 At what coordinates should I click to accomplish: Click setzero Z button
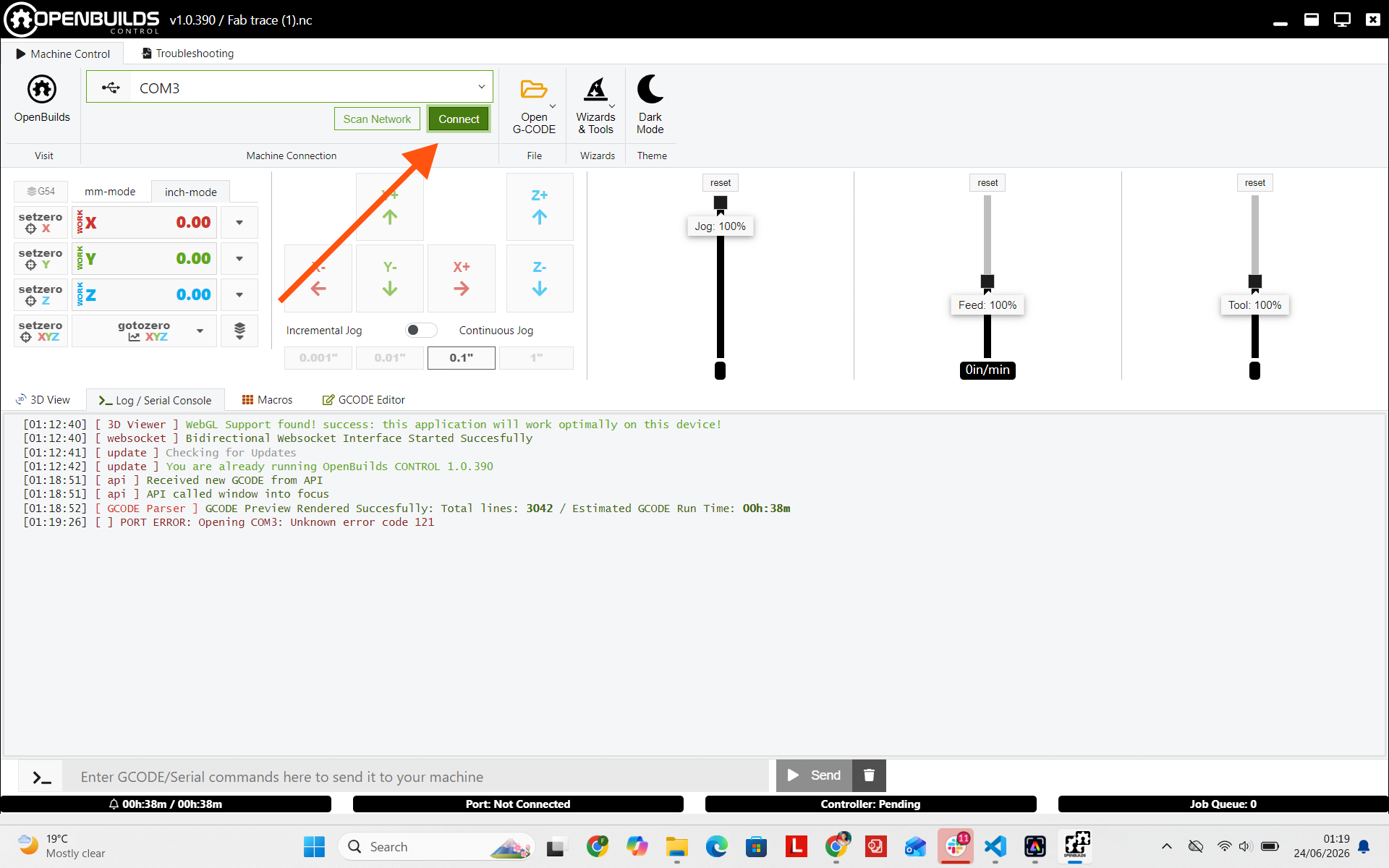click(x=41, y=295)
